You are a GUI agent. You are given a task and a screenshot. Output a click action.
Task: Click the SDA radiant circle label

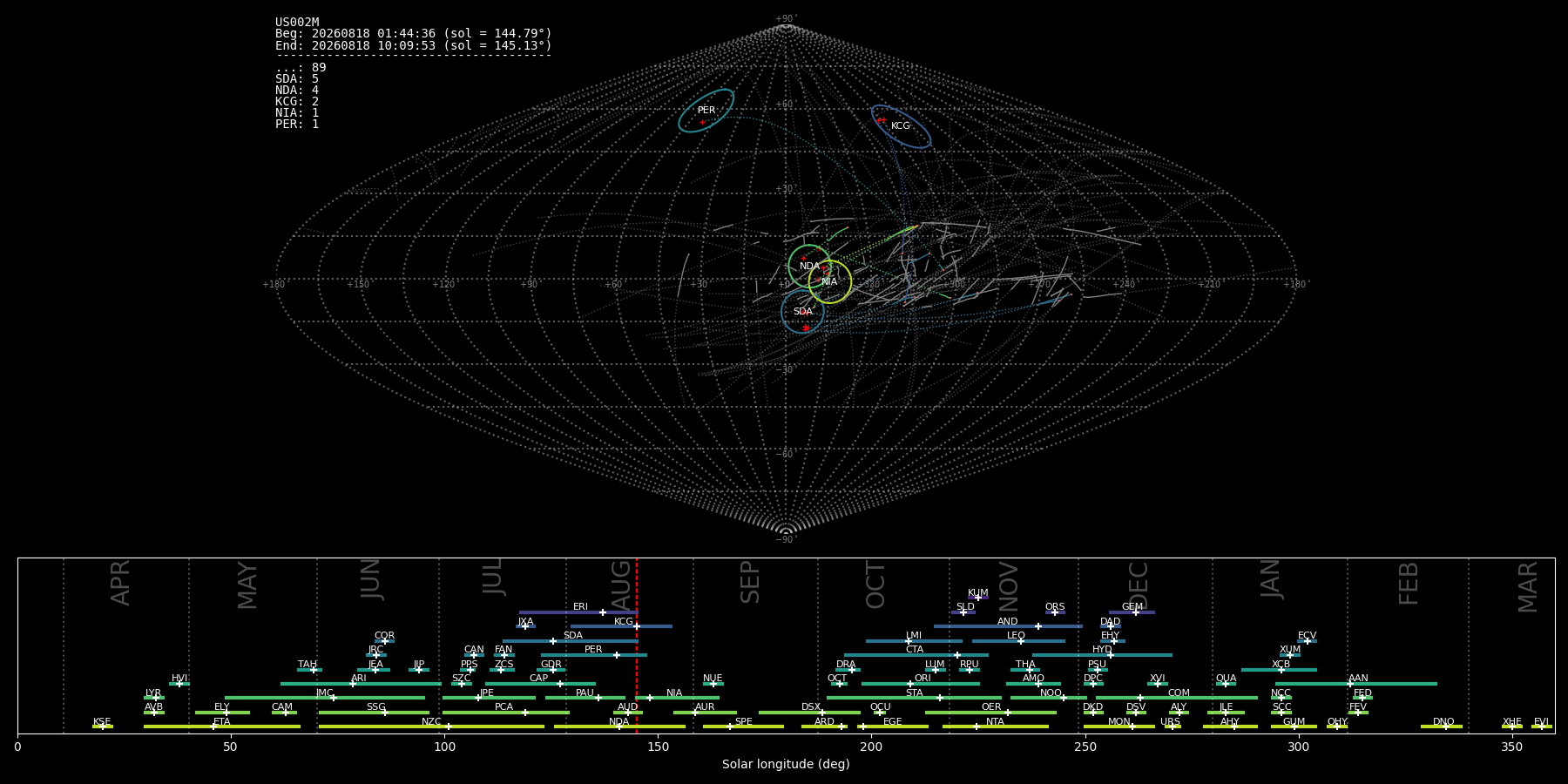coord(803,312)
